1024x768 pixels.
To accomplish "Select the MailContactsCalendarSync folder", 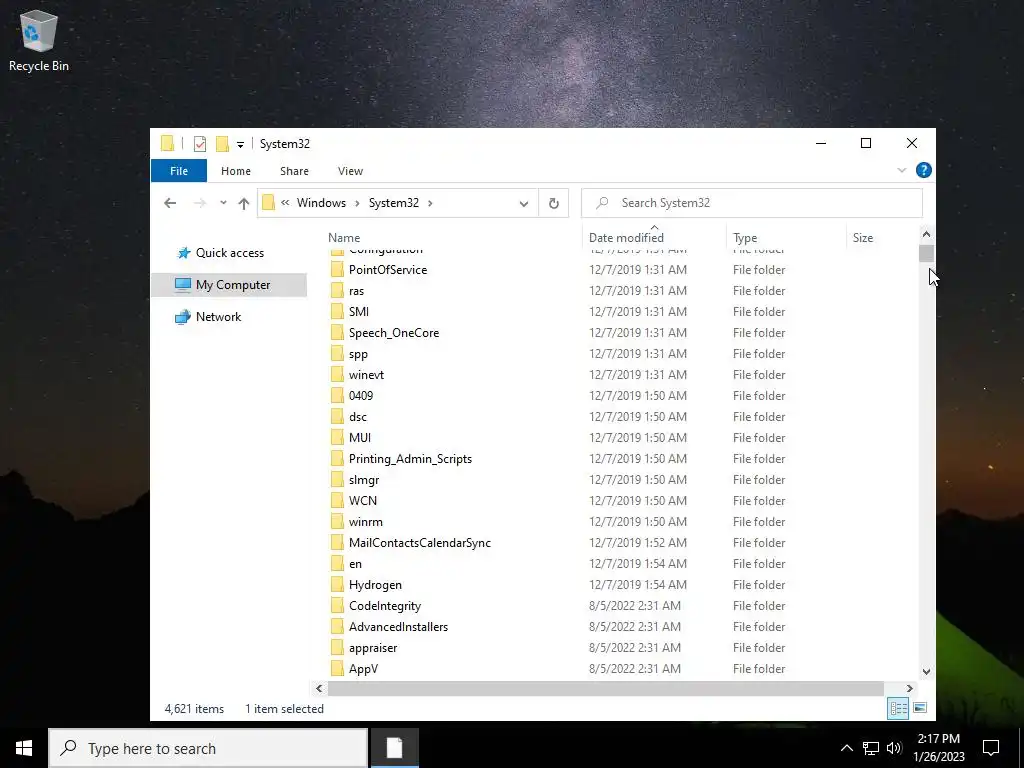I will (x=419, y=543).
